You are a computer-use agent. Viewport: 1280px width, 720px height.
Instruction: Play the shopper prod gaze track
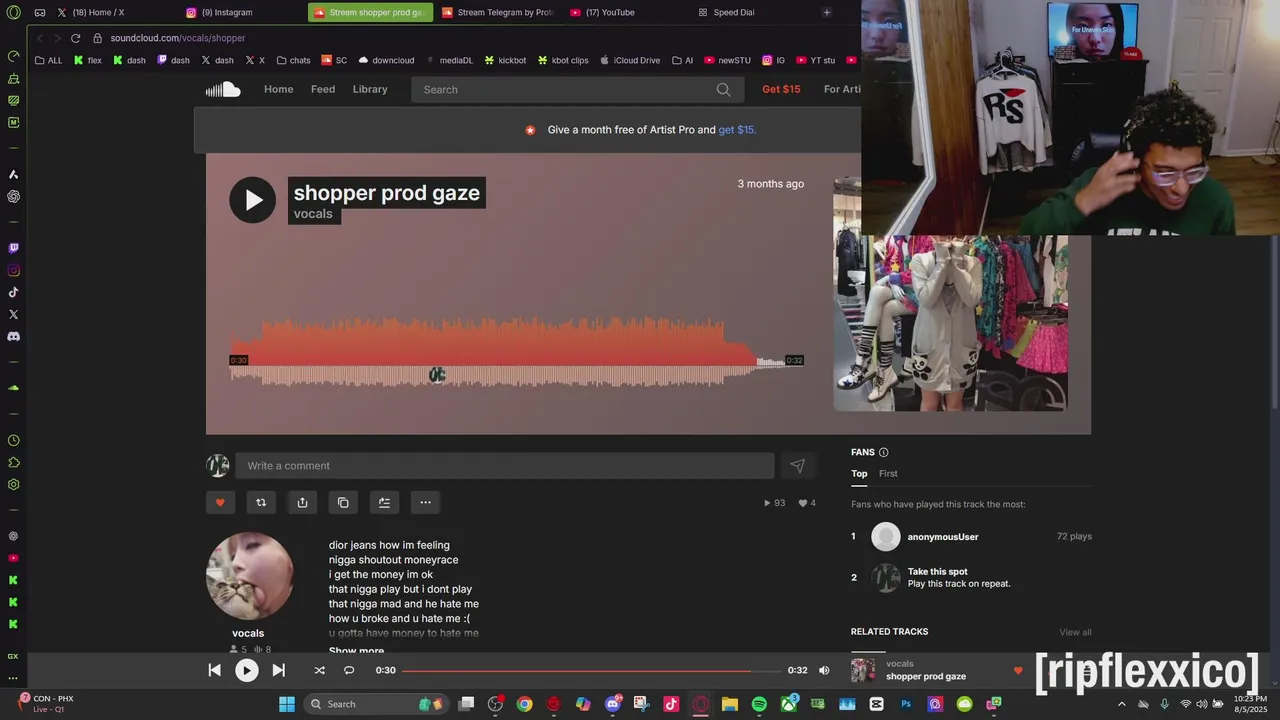pos(252,200)
